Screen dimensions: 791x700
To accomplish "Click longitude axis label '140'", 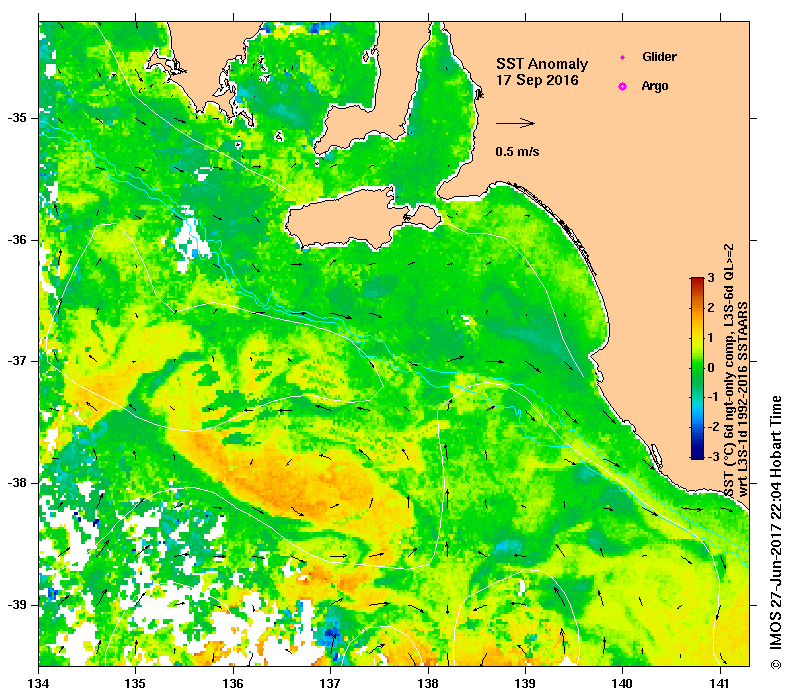I will click(x=622, y=683).
